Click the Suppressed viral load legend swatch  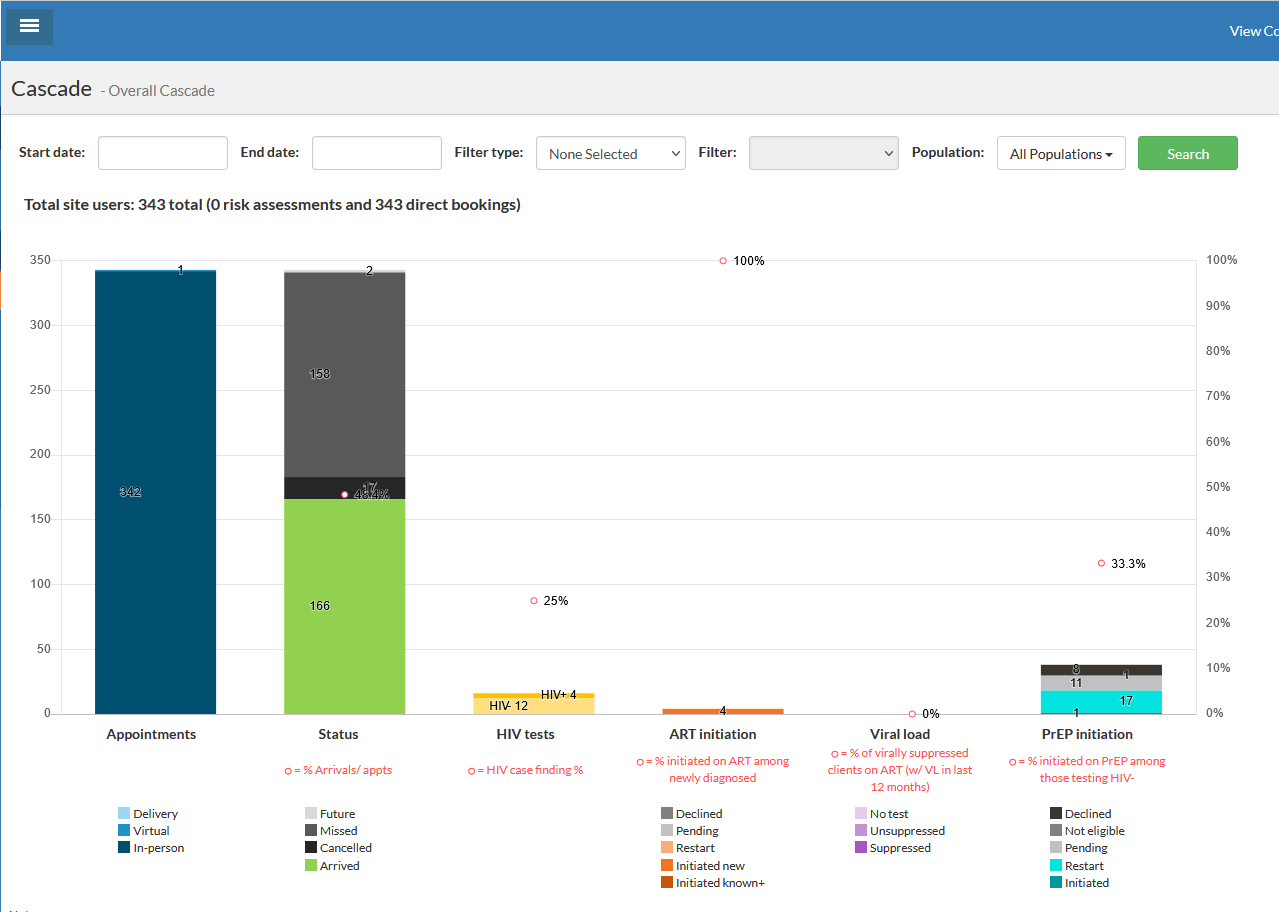coord(861,848)
